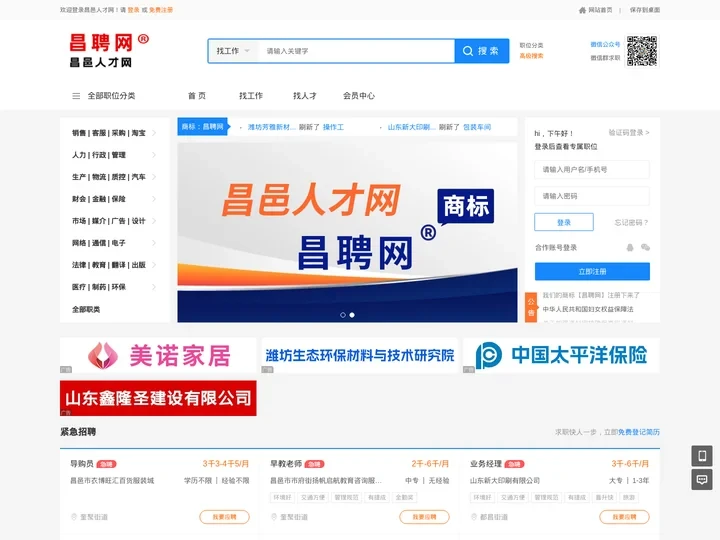Log in with QQ partner icon
The width and height of the screenshot is (720, 540).
coord(630,248)
